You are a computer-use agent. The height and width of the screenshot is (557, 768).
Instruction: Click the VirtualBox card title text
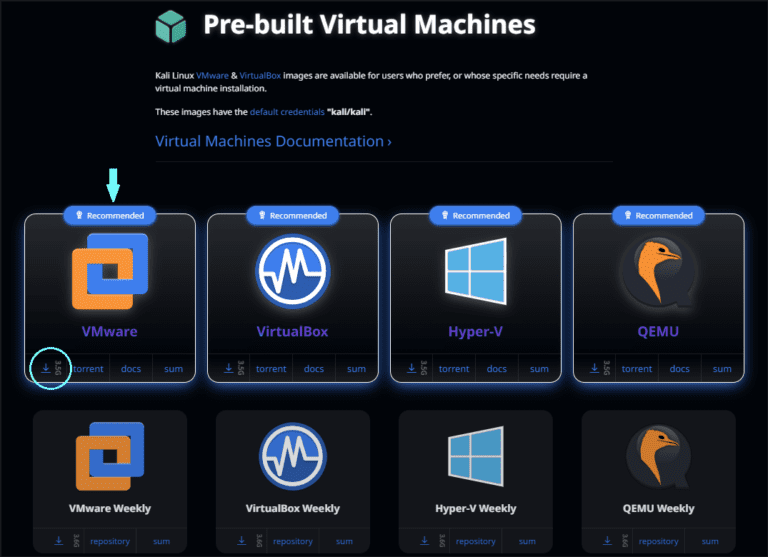(292, 332)
